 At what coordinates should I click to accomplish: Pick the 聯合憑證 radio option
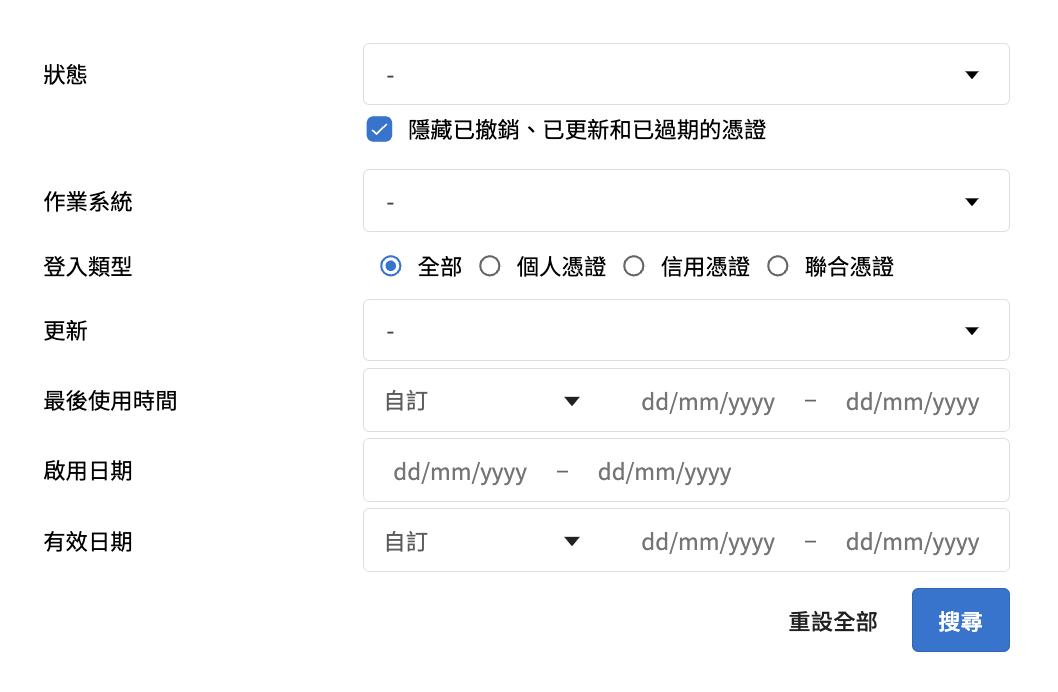click(778, 267)
